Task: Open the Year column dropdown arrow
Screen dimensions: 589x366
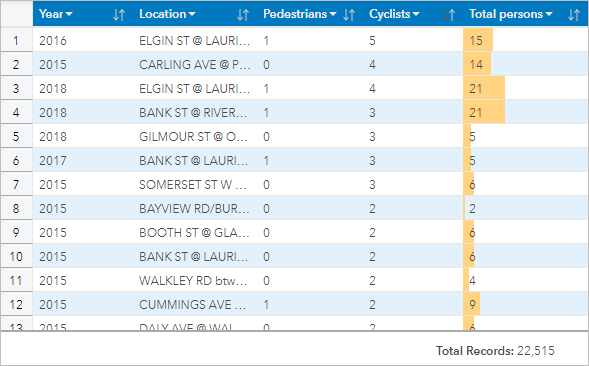Action: point(69,14)
